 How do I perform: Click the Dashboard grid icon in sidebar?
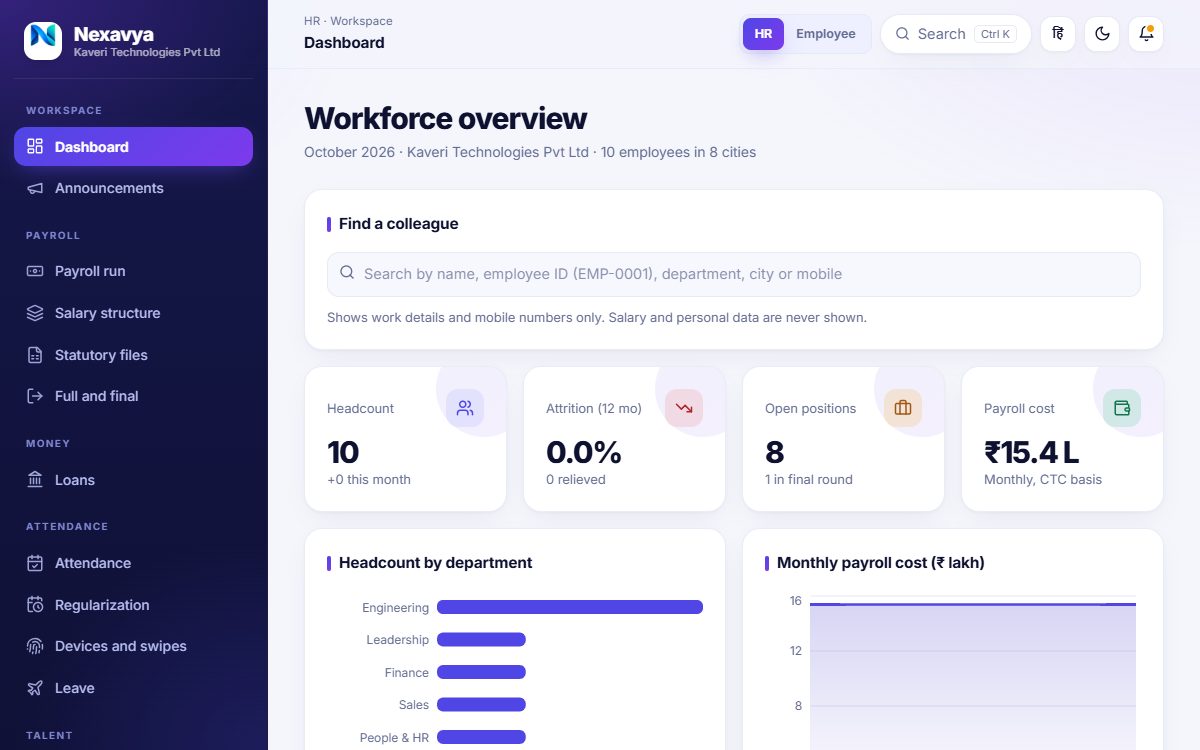click(35, 147)
